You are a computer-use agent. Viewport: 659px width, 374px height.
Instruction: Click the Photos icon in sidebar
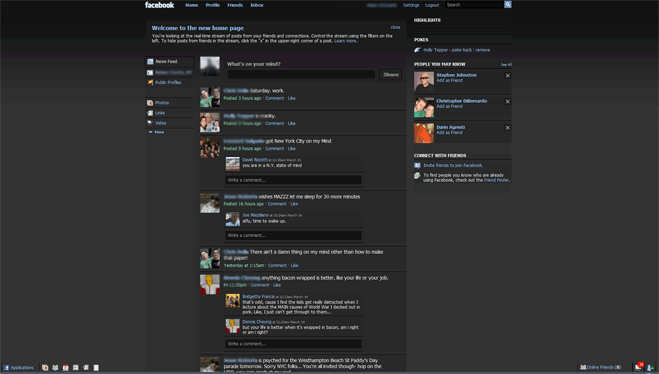coord(150,103)
